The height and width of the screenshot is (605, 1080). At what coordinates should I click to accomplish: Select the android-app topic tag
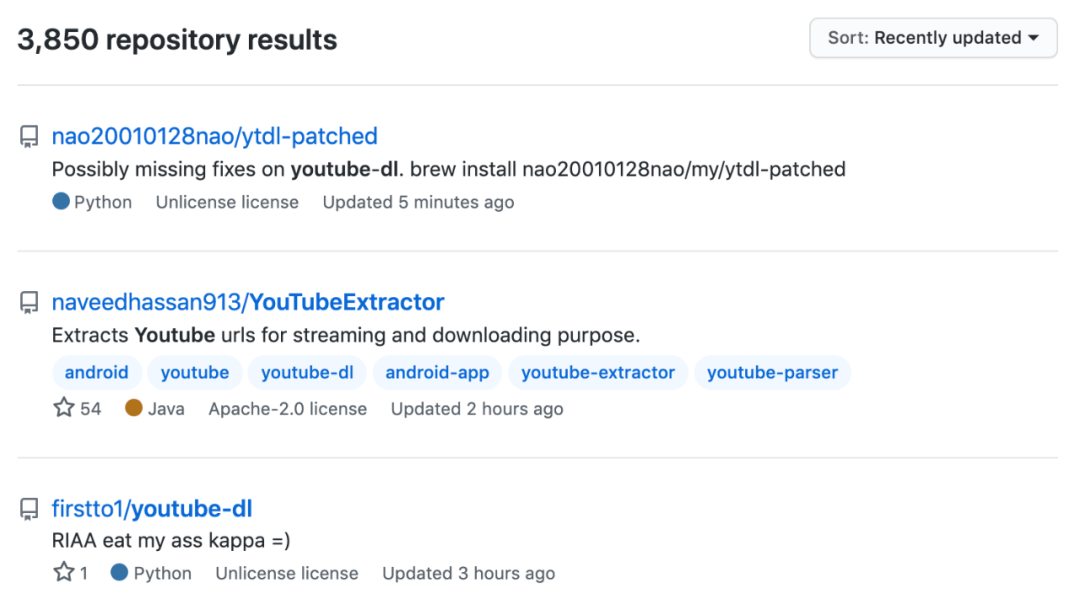click(x=437, y=373)
